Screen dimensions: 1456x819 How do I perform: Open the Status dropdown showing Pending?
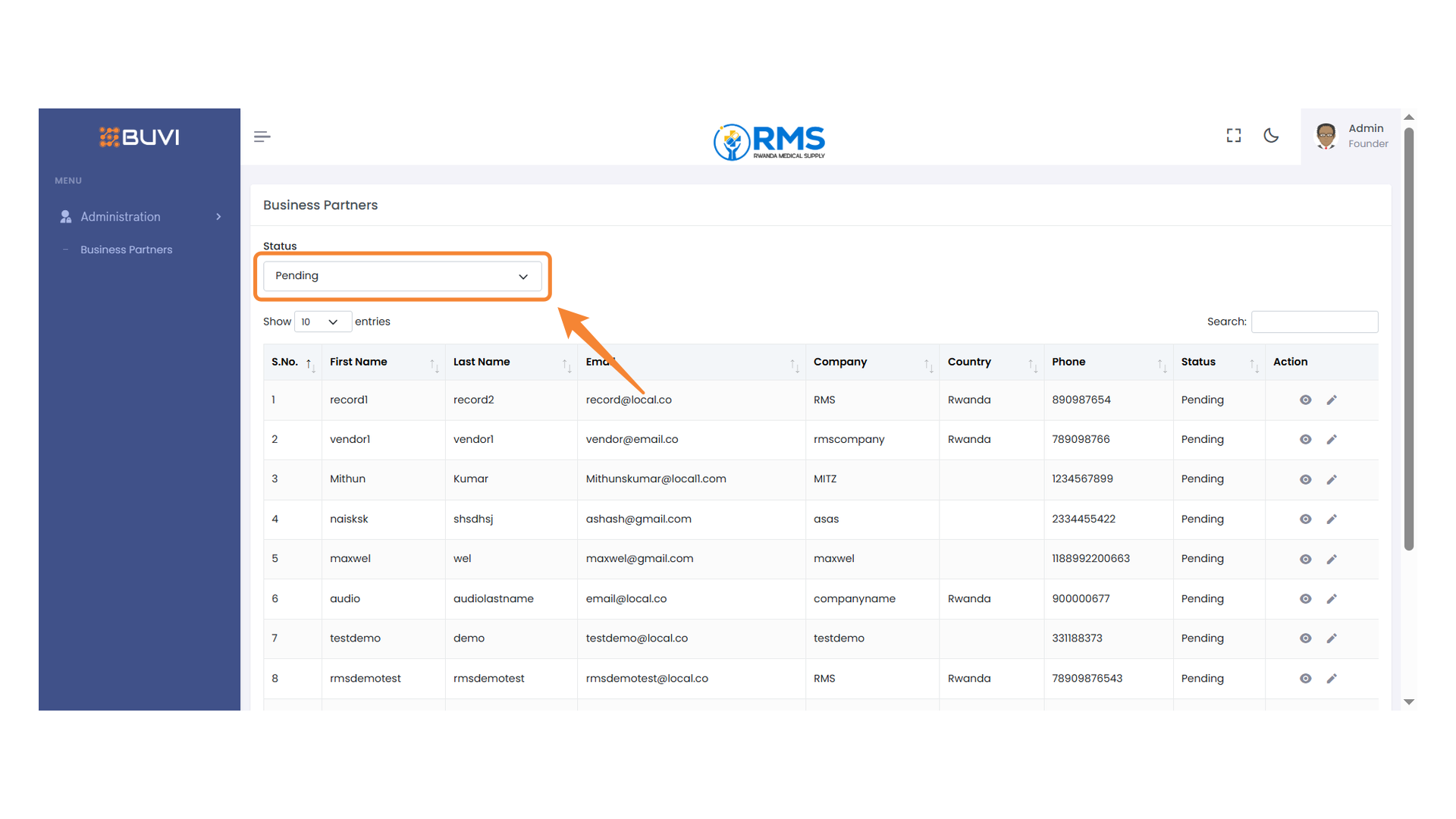click(x=402, y=276)
